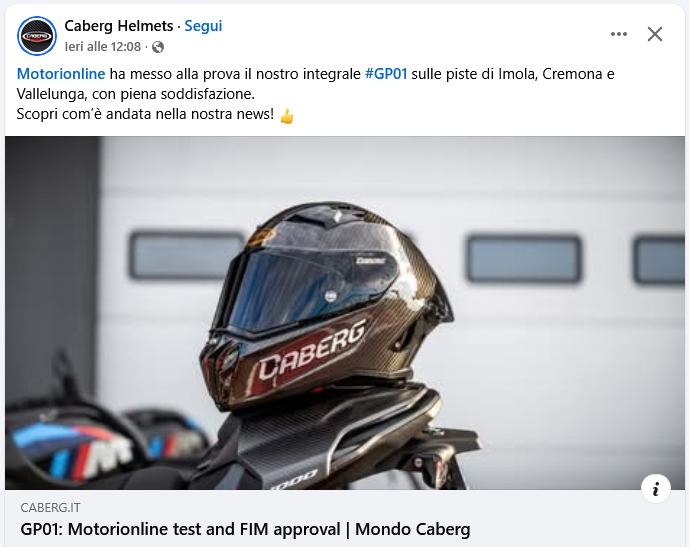Click the Caberg Helmets page name

click(x=119, y=26)
